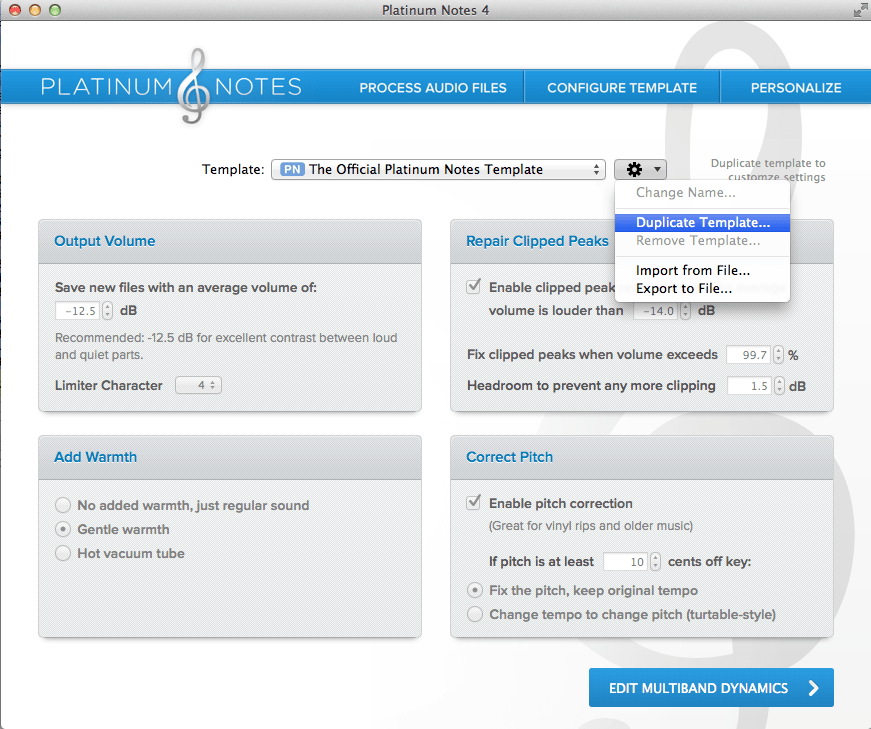This screenshot has height=729, width=871.
Task: Click the Headroom 1.5 dB field
Action: [x=750, y=386]
